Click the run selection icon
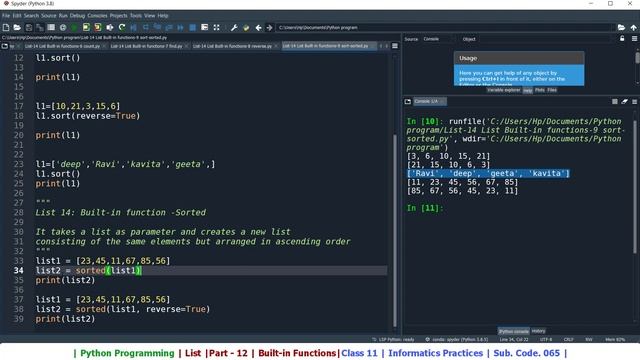 coord(110,27)
